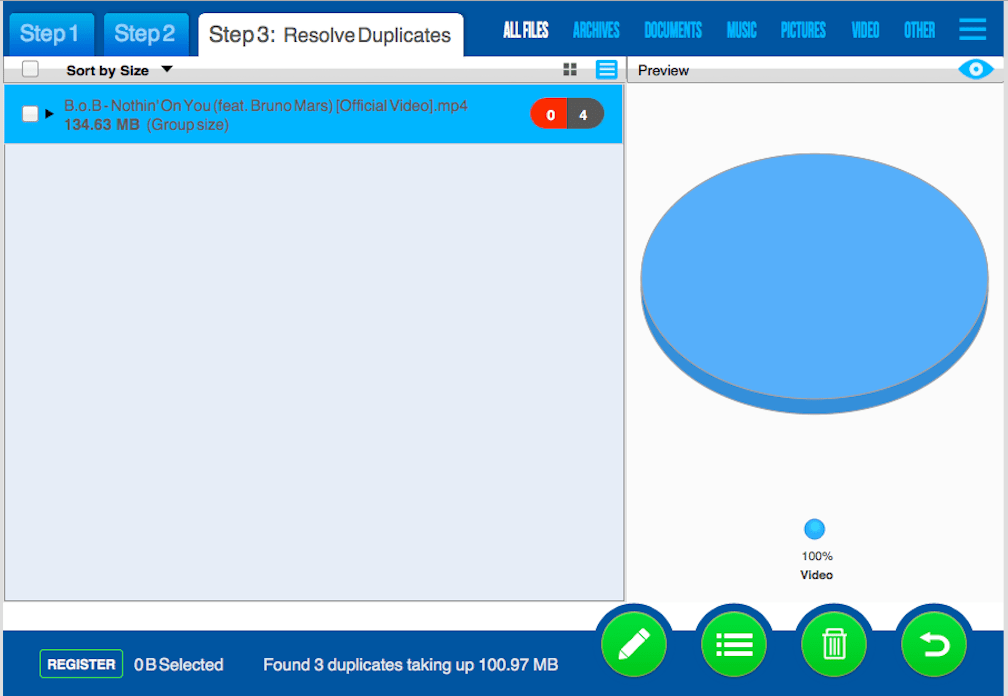Toggle the Preview eye icon
Screen dimensions: 1008x696
click(x=975, y=69)
